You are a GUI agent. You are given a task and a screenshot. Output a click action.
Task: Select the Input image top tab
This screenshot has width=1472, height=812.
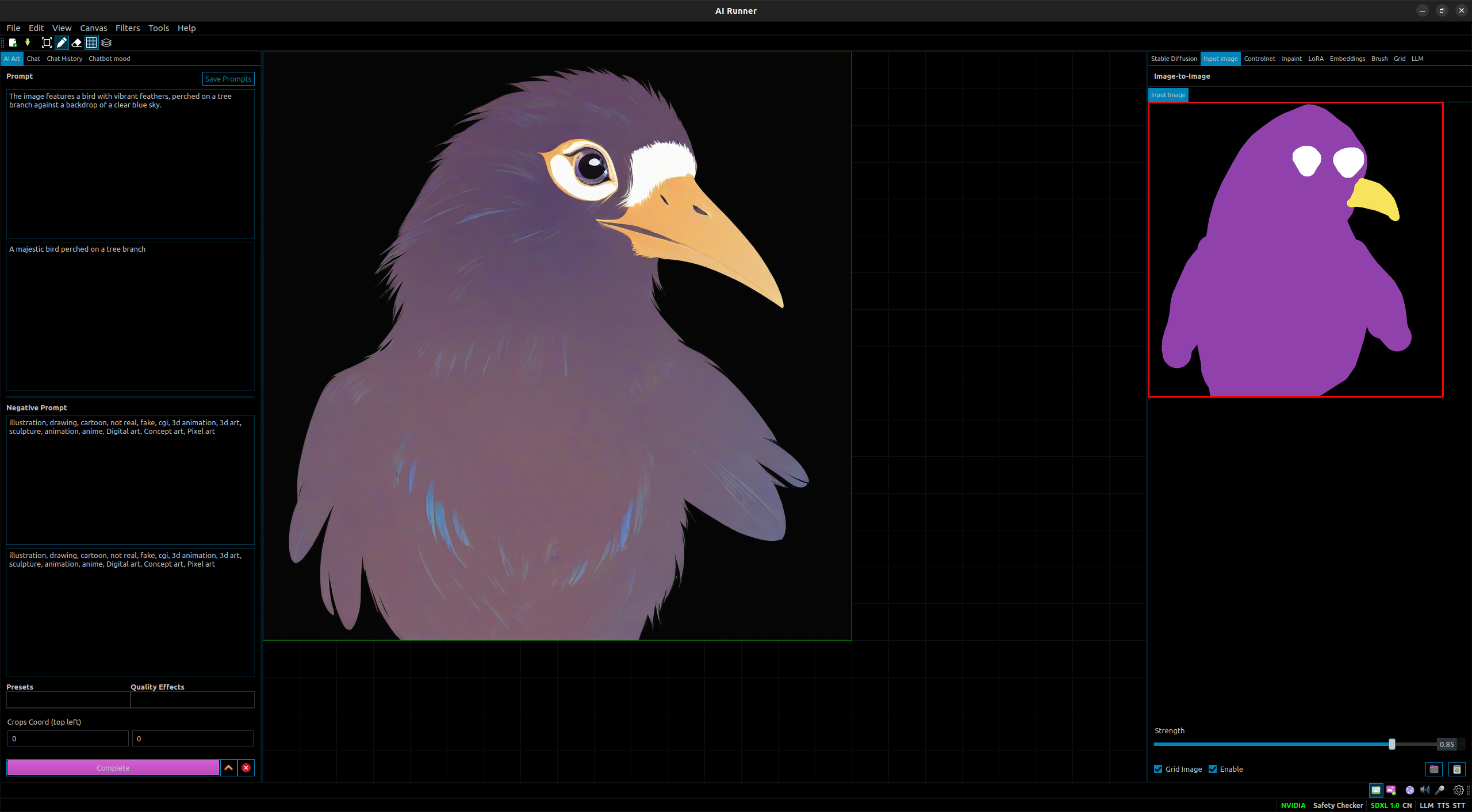(1220, 59)
